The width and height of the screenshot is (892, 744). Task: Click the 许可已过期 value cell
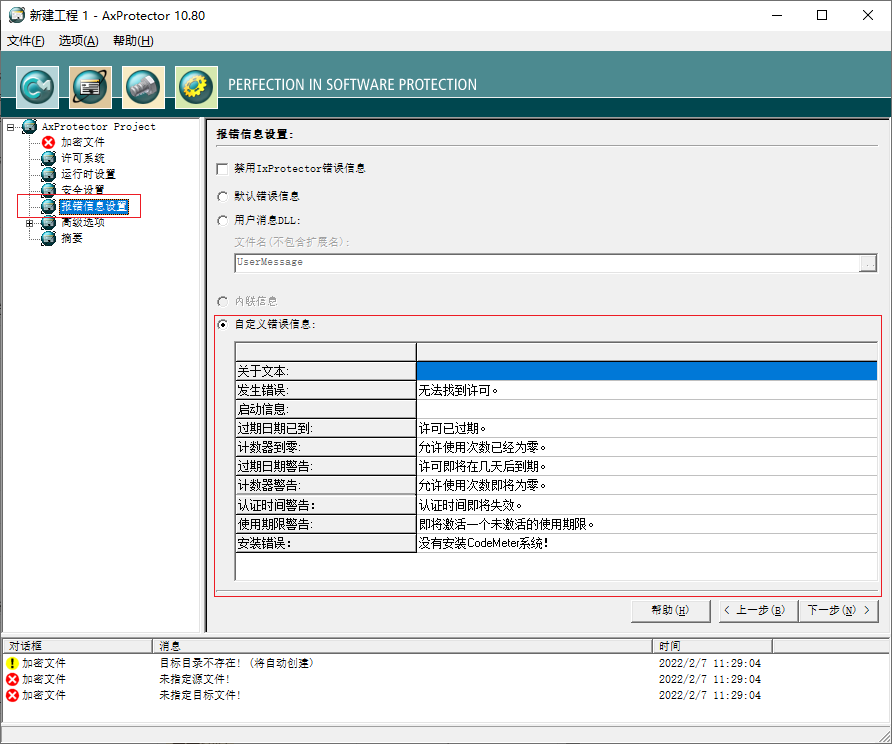[x=647, y=428]
